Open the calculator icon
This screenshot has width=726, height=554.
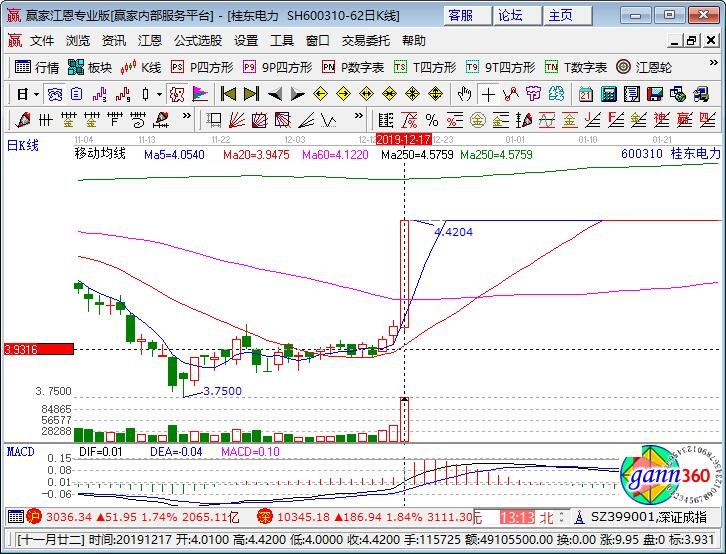tap(609, 94)
